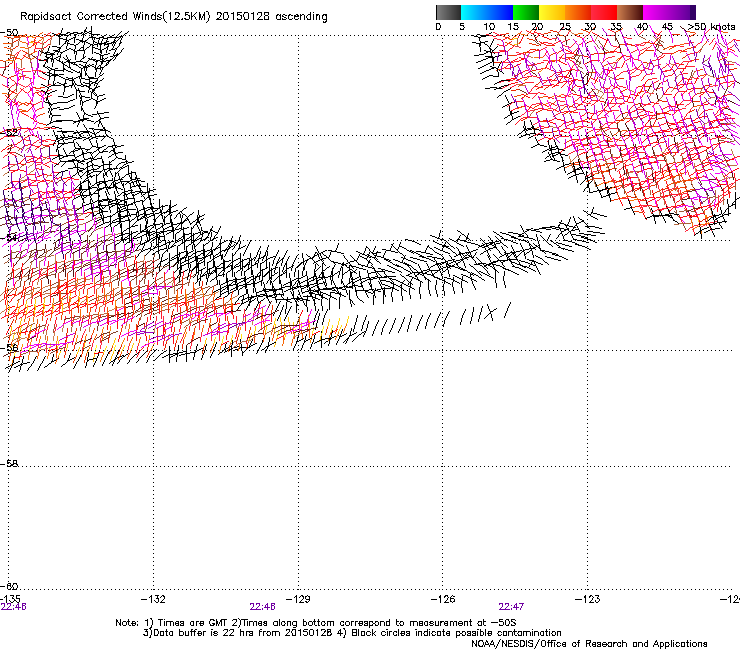
Task: Click the '-126' longitude axis label
Action: click(443, 599)
